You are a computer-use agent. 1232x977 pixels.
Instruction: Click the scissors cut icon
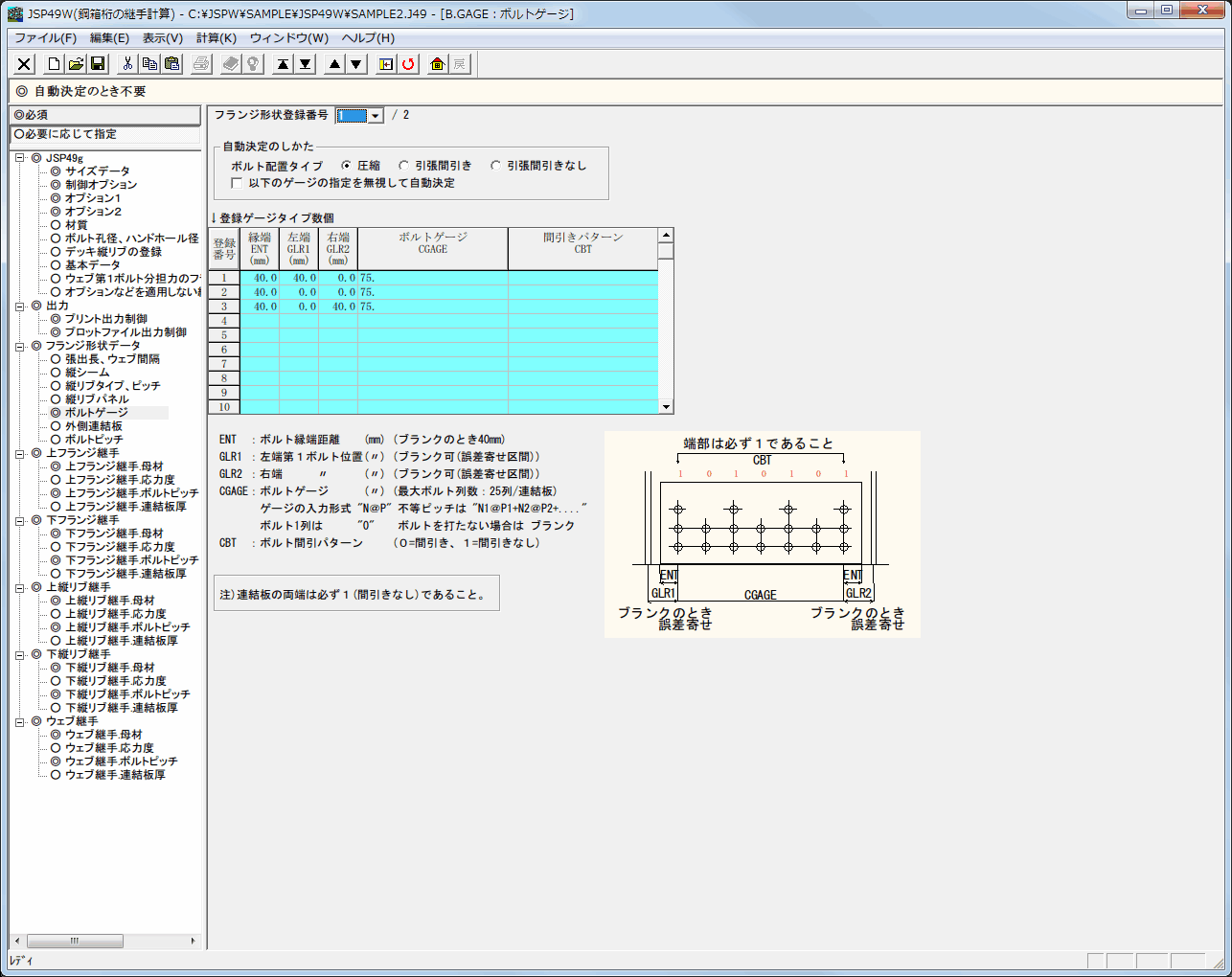[x=127, y=64]
